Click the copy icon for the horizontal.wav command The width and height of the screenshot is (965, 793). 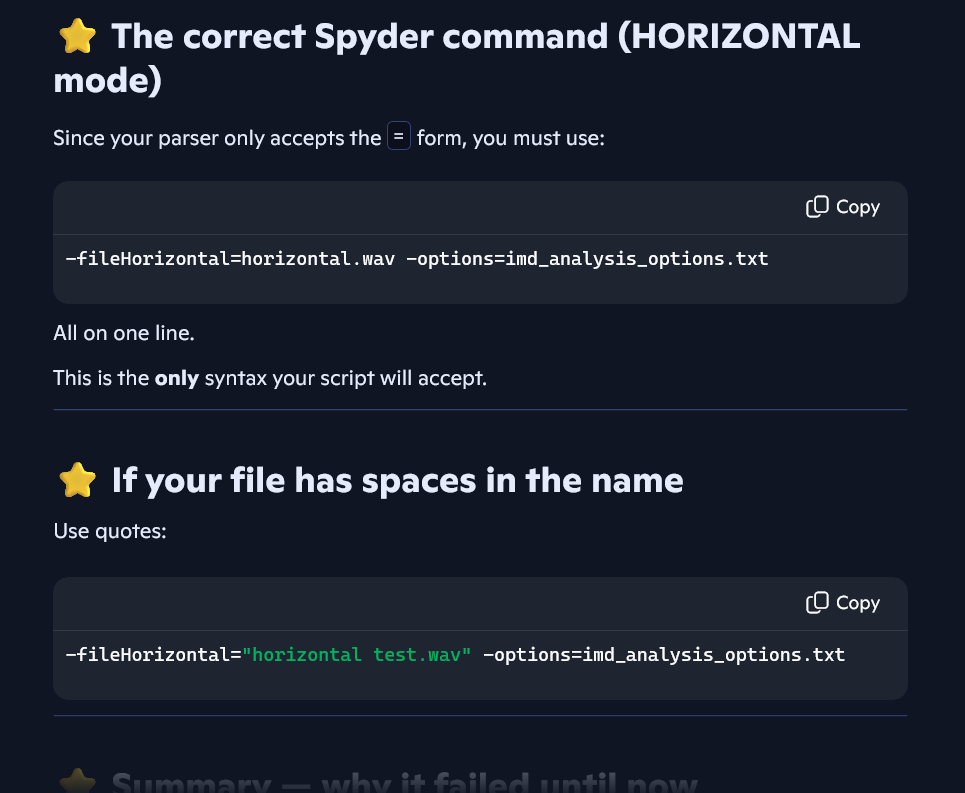817,207
